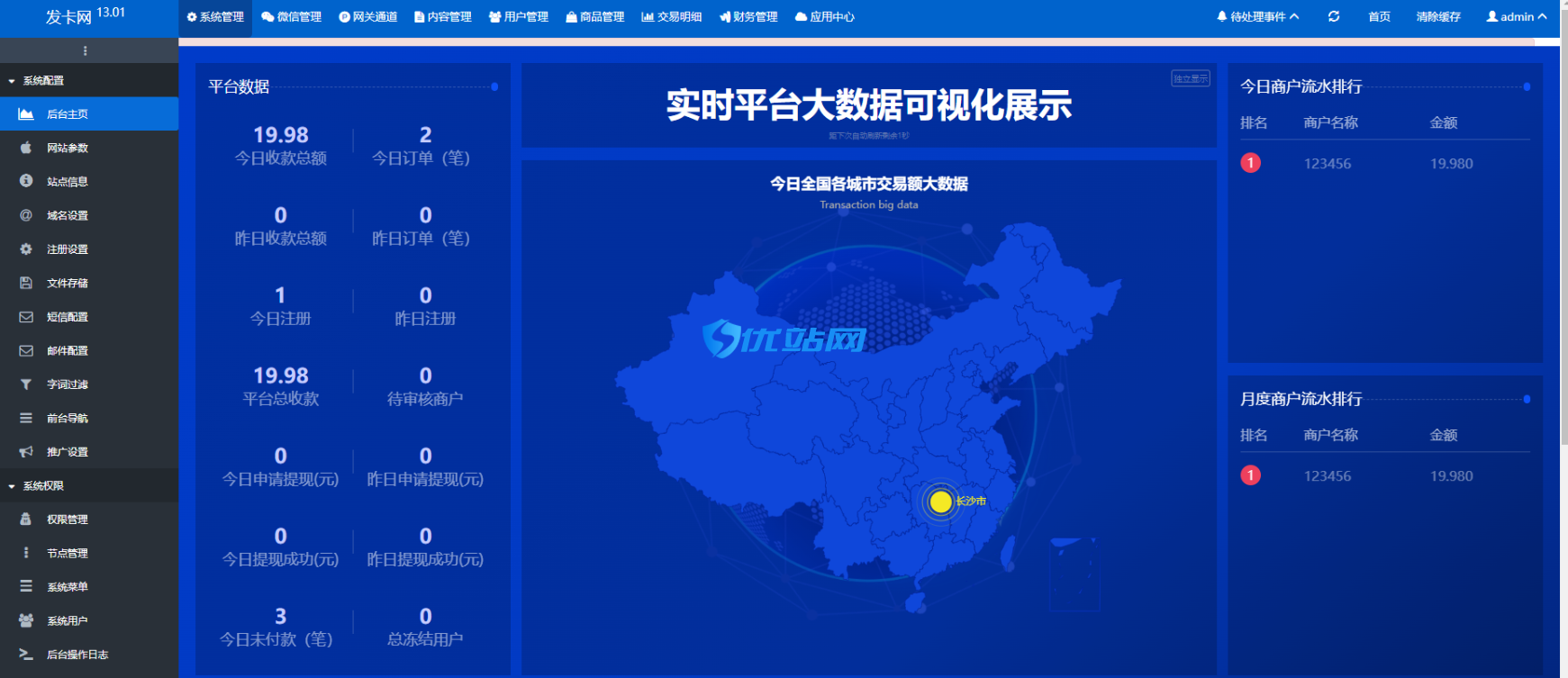Open 短信配置 via its envelope icon

pos(26,317)
